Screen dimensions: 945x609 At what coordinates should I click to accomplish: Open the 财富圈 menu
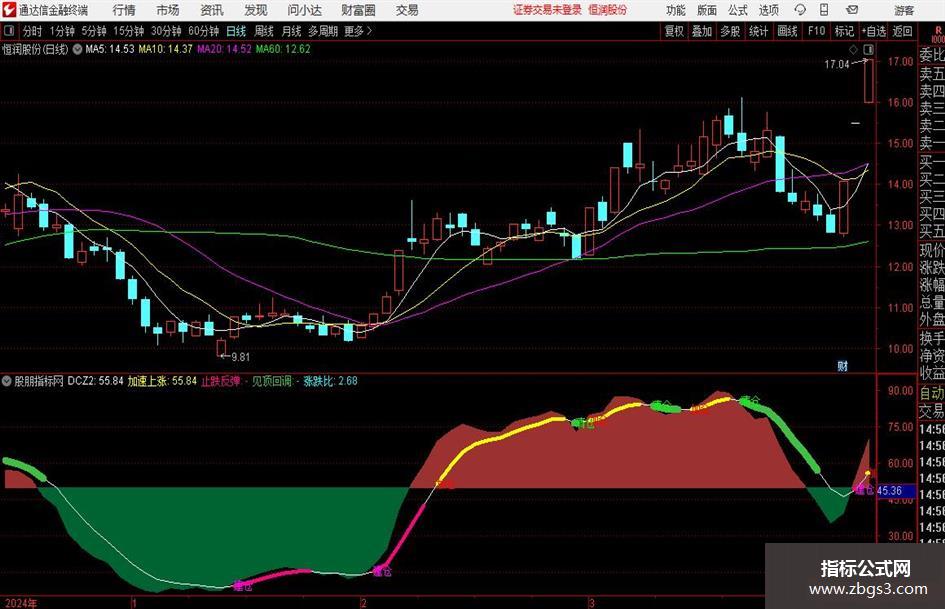pos(358,10)
